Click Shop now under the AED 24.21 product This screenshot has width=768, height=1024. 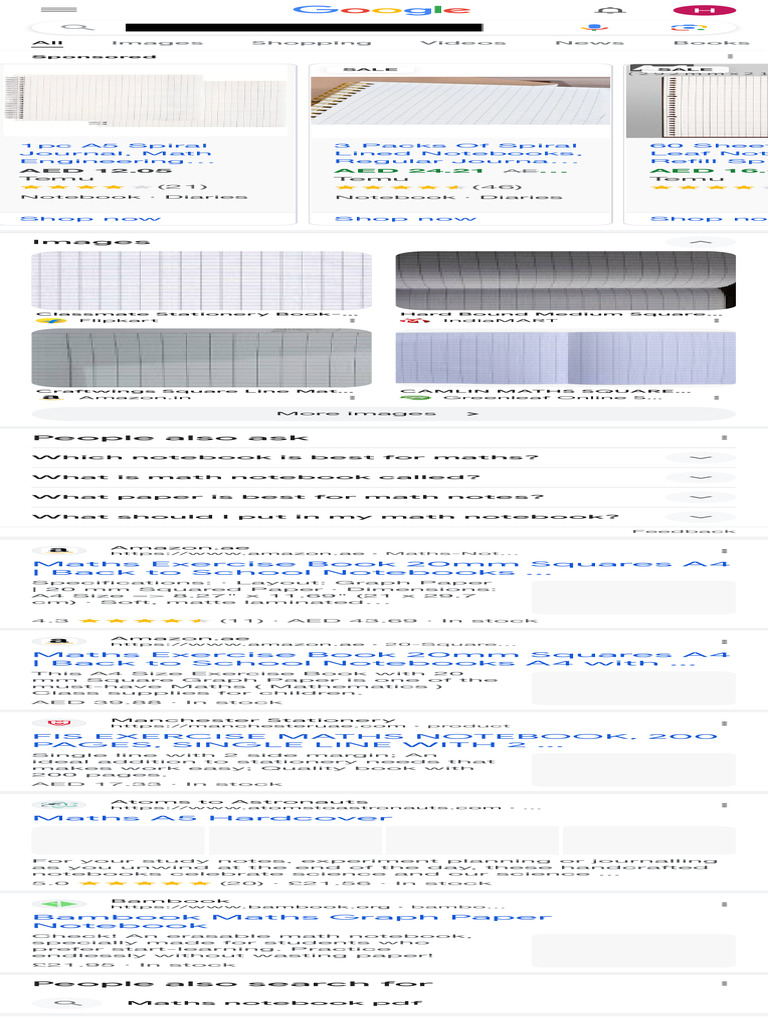coord(406,219)
